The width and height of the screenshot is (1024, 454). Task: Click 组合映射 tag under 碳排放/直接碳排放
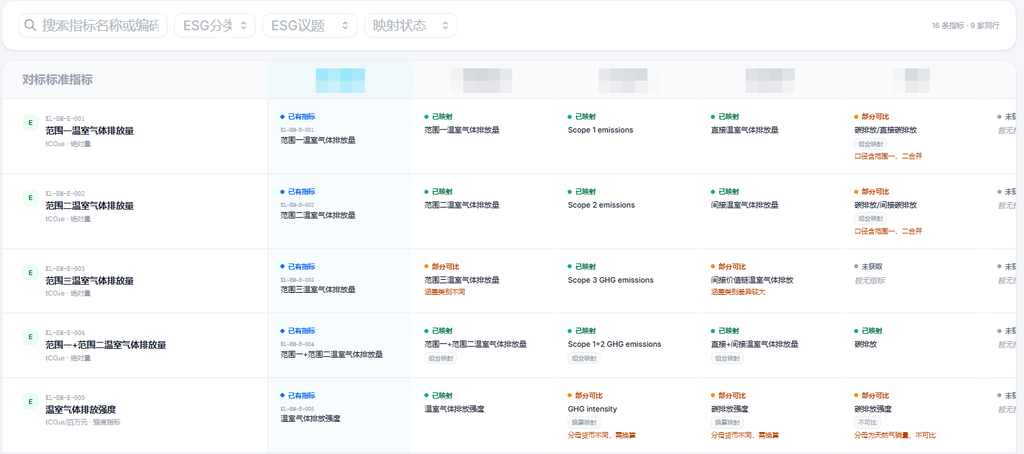coord(870,144)
